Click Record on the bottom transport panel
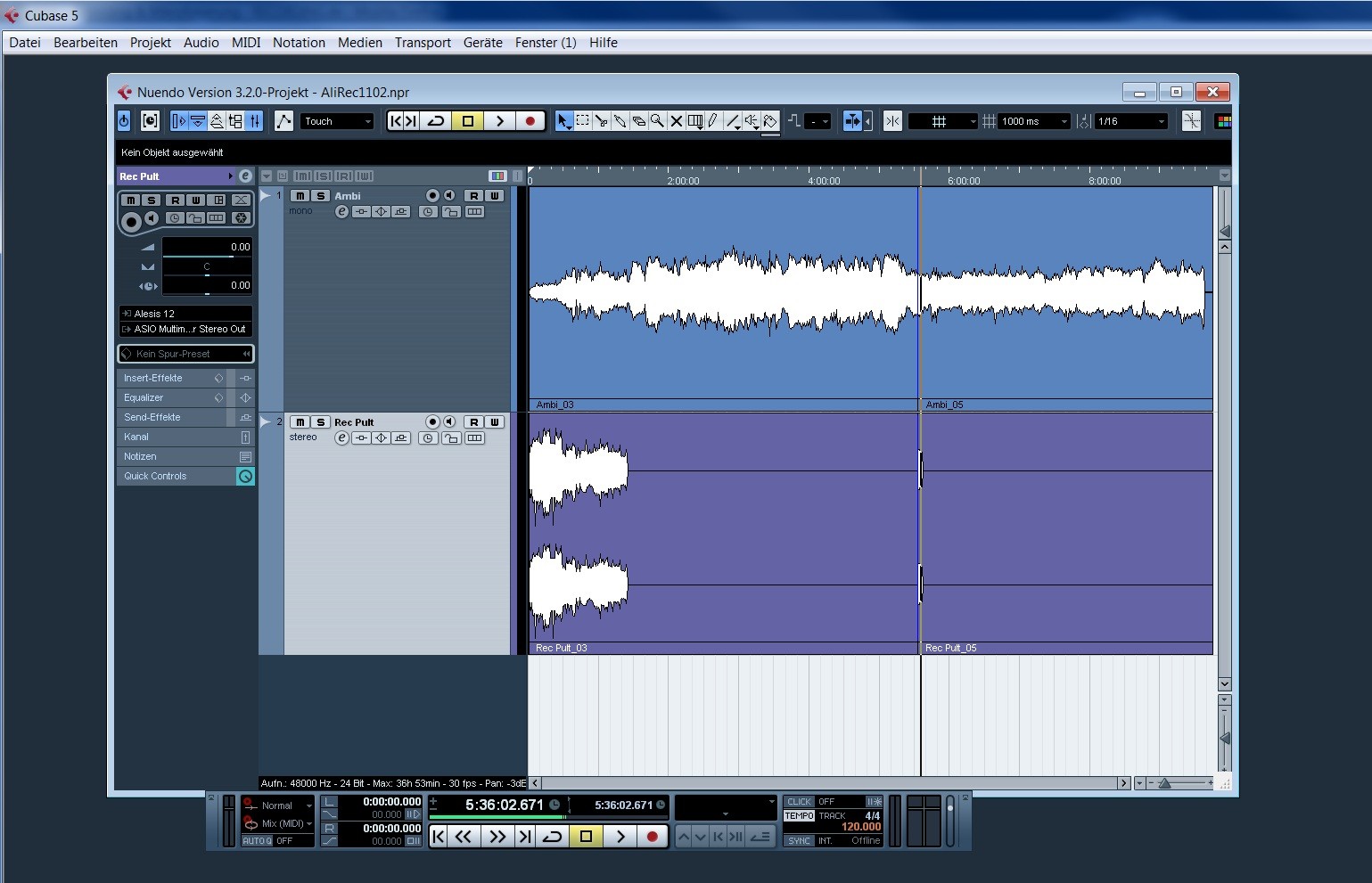The width and height of the screenshot is (1372, 883). pos(652,836)
